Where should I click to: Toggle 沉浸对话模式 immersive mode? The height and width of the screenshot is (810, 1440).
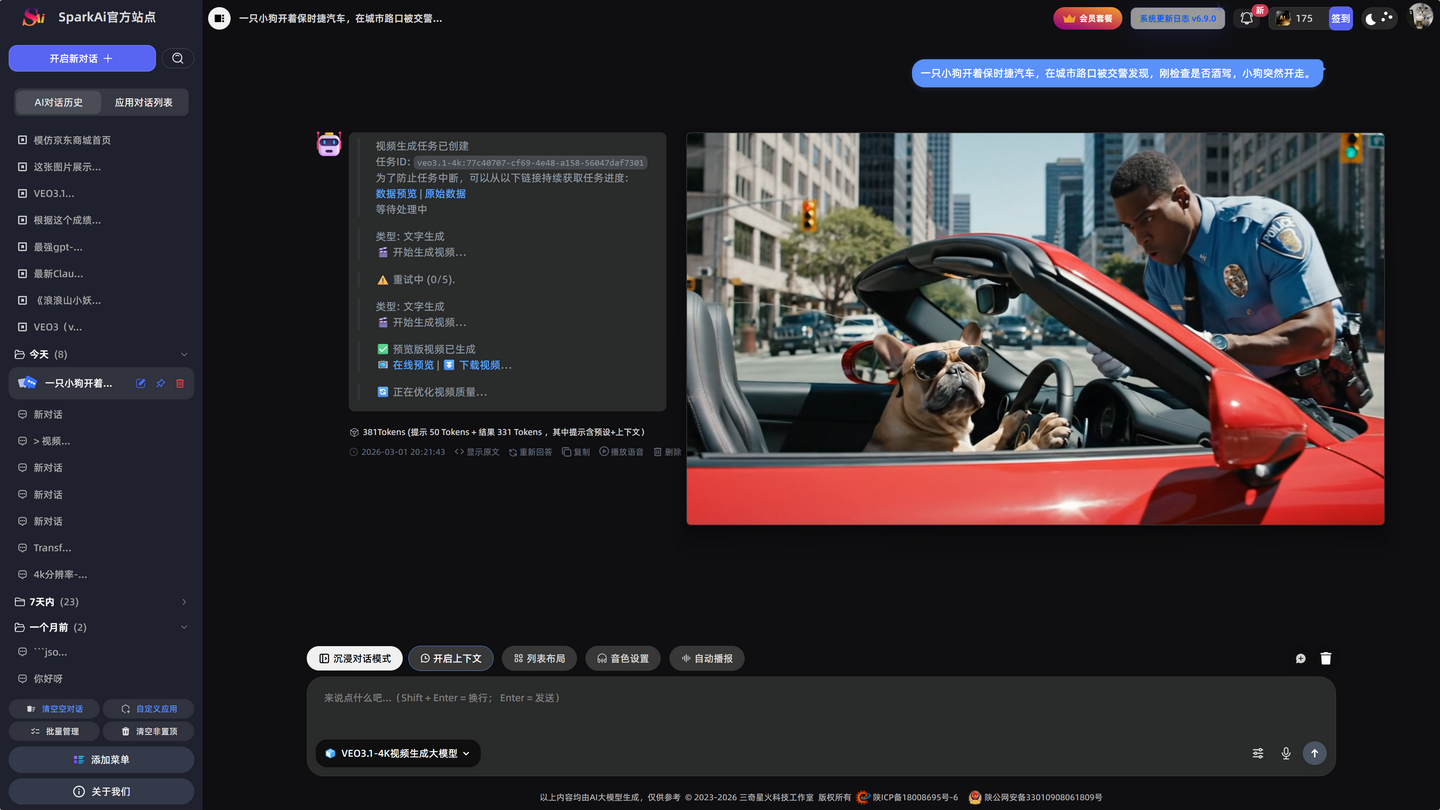click(355, 658)
